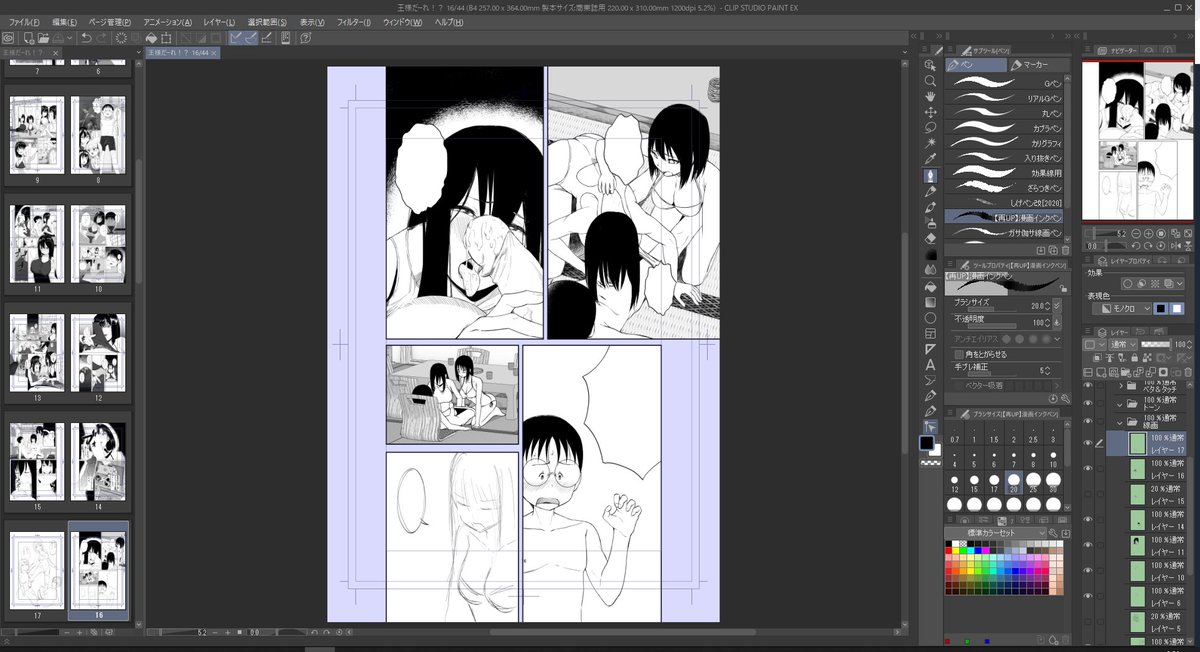Open the フィルター(I) menu
The image size is (1200, 652).
(x=354, y=22)
